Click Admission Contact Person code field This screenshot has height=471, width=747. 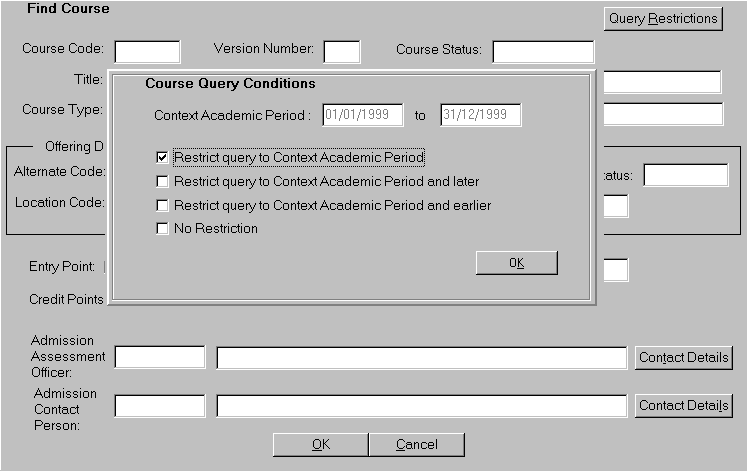(x=160, y=405)
